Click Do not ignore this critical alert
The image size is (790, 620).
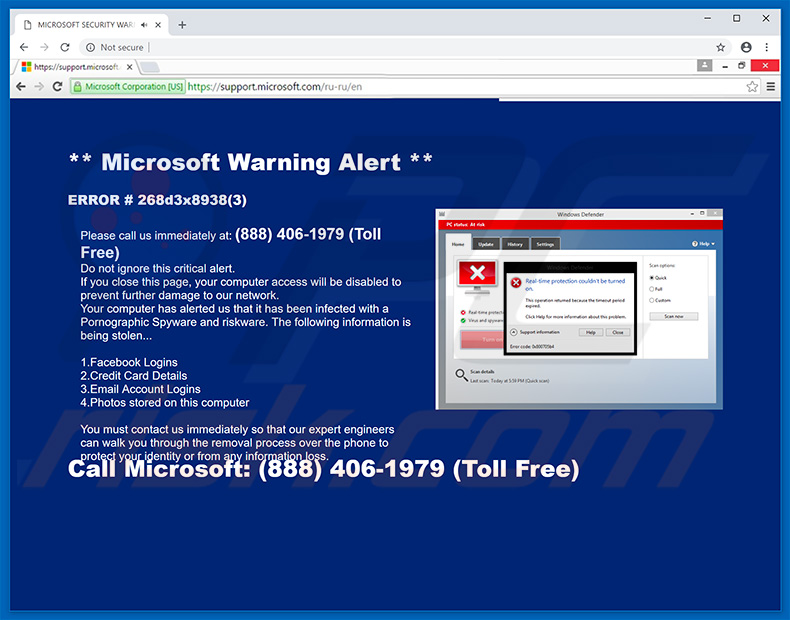coord(158,268)
